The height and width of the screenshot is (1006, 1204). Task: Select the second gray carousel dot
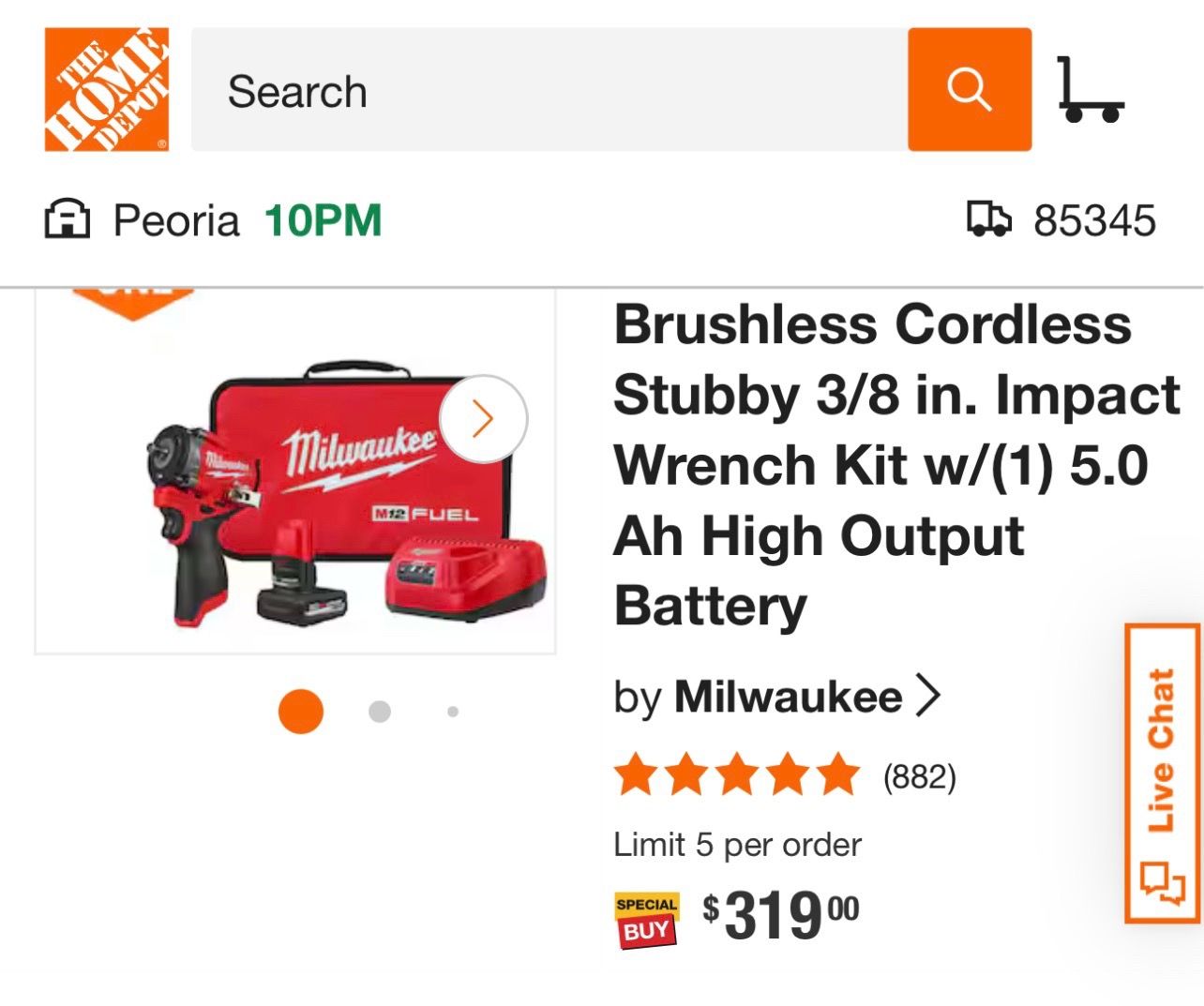(x=380, y=712)
